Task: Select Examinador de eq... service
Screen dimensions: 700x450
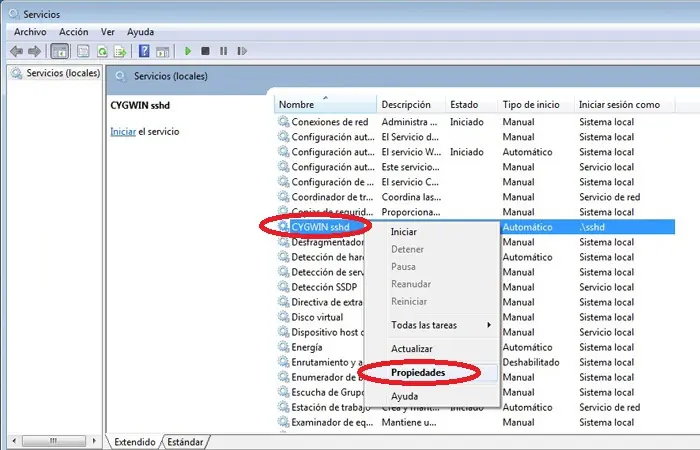Action: click(x=332, y=422)
